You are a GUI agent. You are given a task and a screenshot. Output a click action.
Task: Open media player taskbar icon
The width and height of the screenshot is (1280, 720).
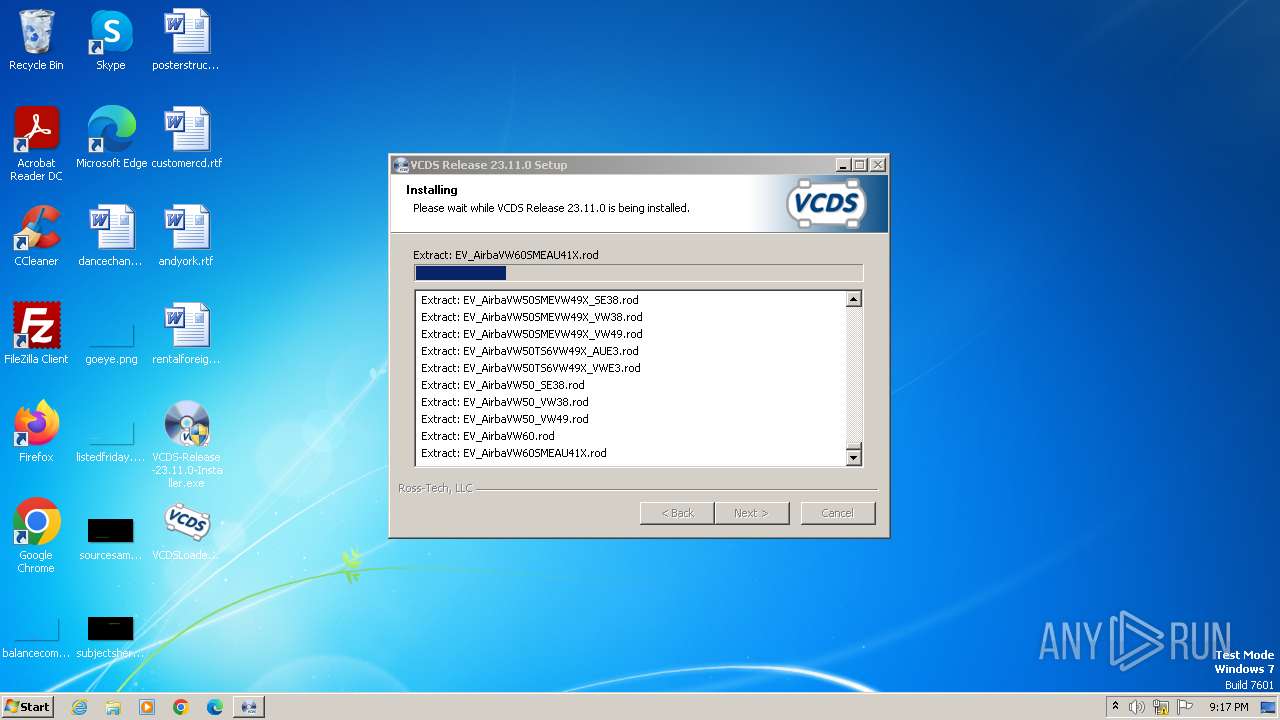click(x=147, y=707)
